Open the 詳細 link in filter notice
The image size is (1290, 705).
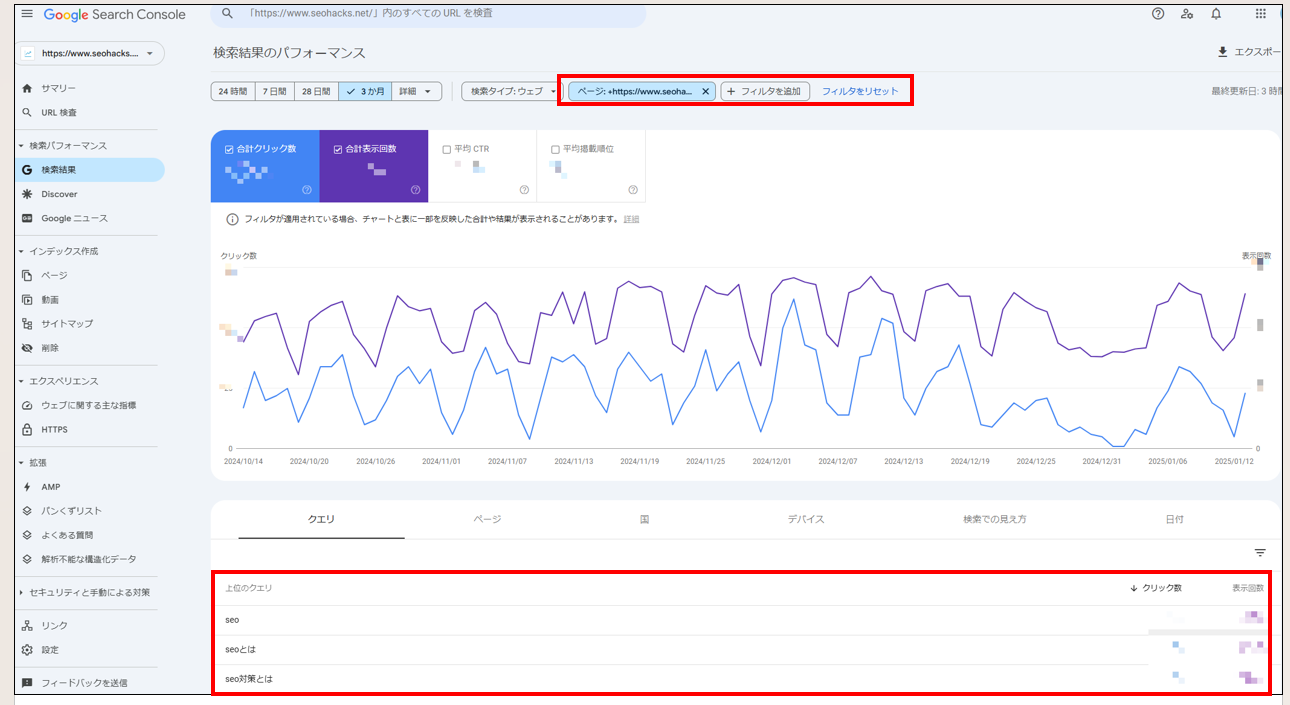point(632,219)
